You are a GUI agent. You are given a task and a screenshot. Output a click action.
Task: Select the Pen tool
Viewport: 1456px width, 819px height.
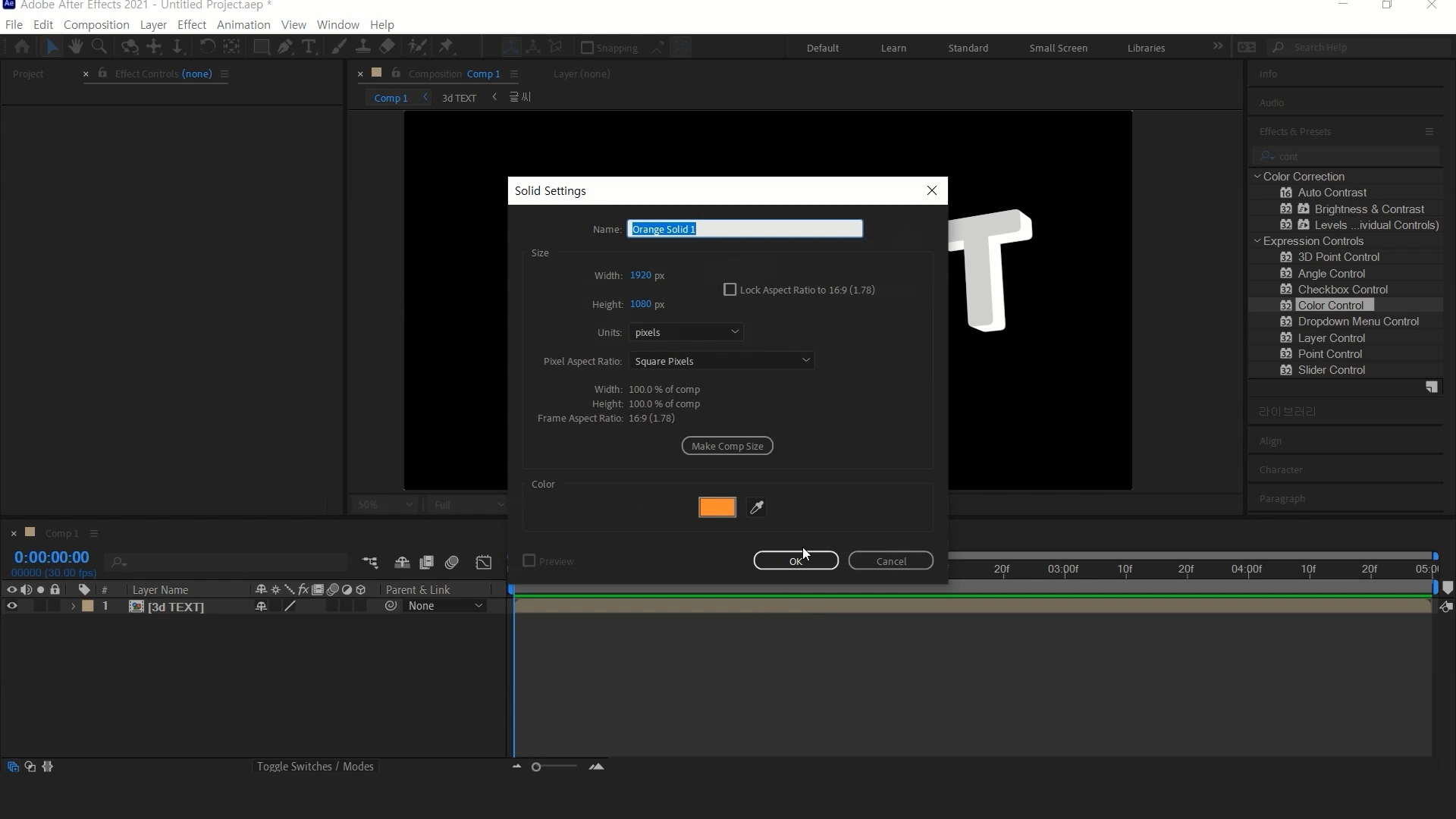coord(285,47)
